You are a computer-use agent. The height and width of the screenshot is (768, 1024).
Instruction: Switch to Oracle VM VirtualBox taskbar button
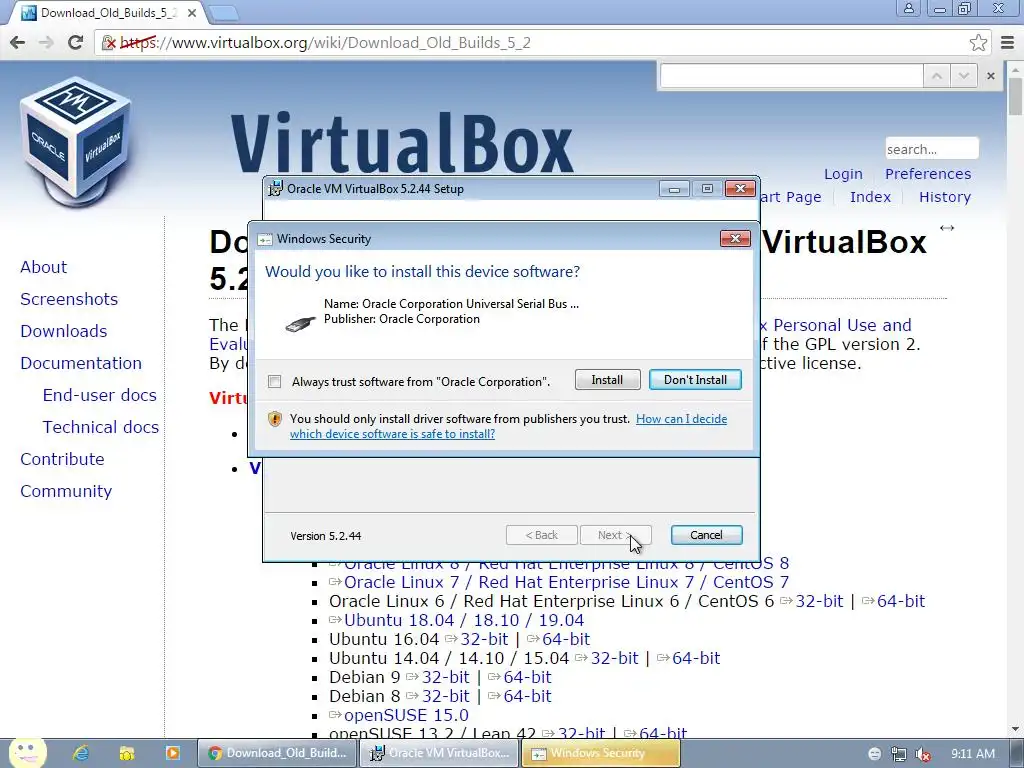[x=440, y=753]
